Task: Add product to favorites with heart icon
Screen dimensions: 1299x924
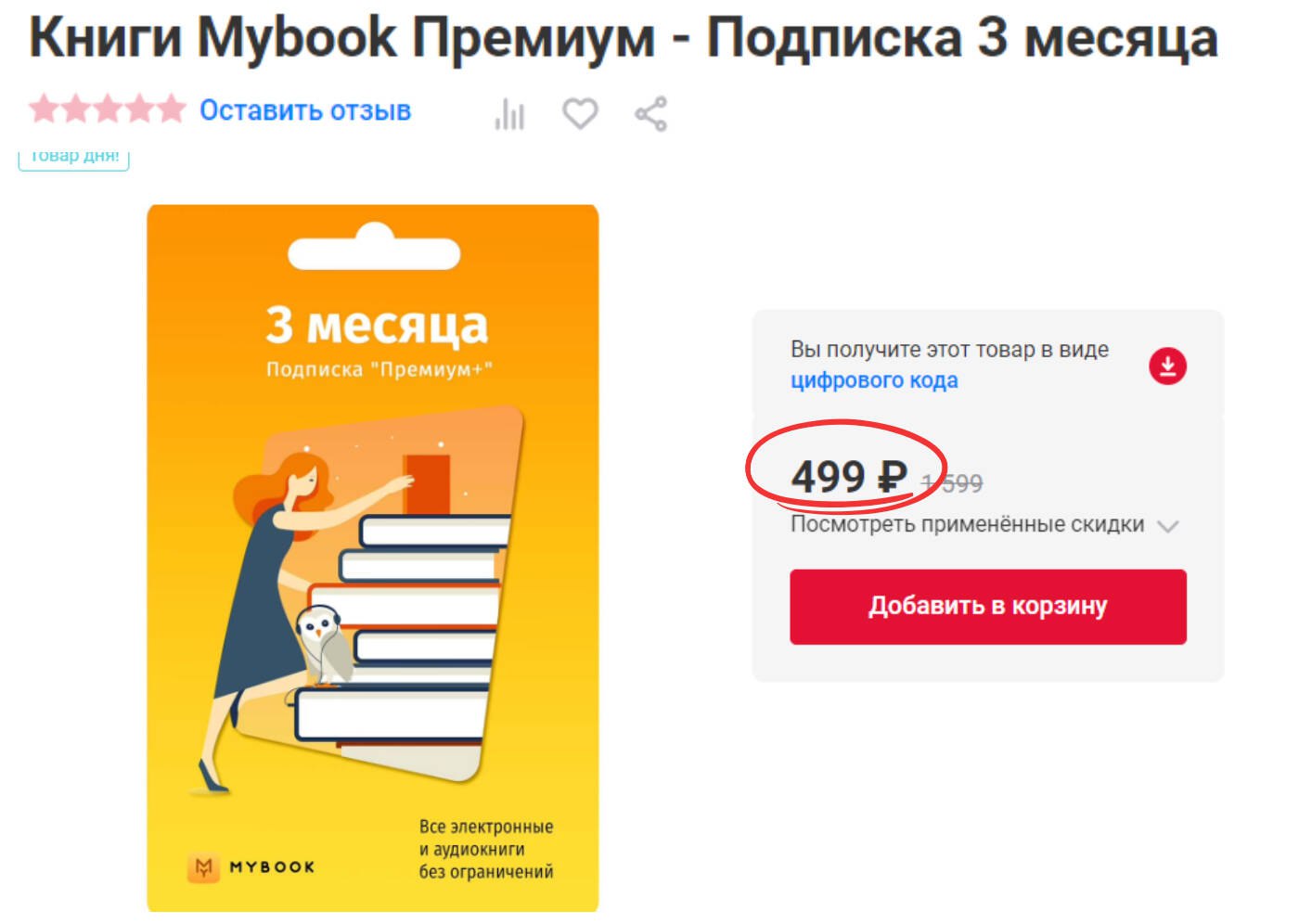Action: pyautogui.click(x=580, y=114)
